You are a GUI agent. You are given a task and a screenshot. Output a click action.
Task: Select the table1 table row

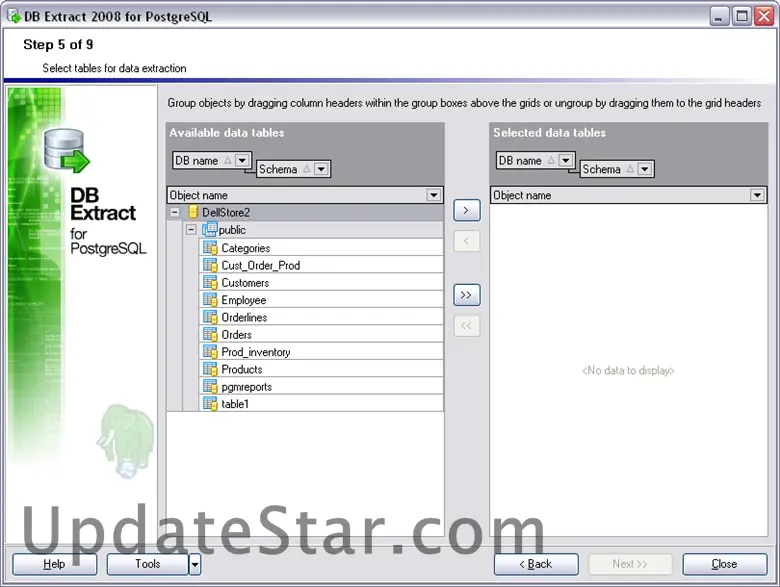(x=321, y=404)
